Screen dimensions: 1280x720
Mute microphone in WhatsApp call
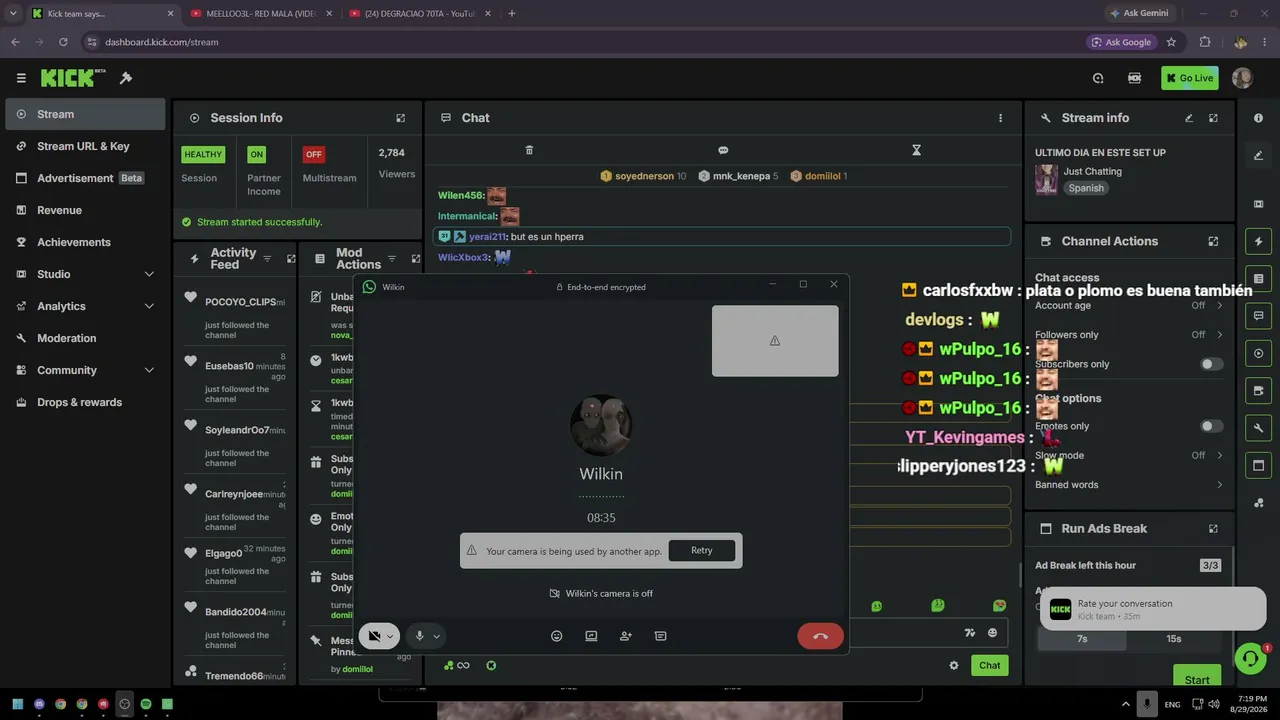pyautogui.click(x=420, y=636)
